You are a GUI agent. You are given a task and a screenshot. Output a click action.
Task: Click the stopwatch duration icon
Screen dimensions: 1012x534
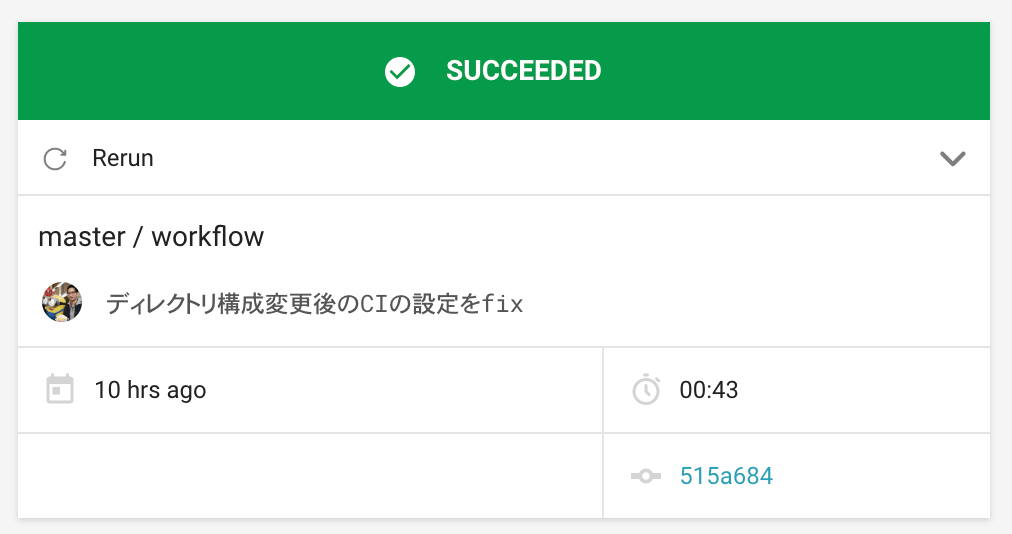(x=646, y=389)
